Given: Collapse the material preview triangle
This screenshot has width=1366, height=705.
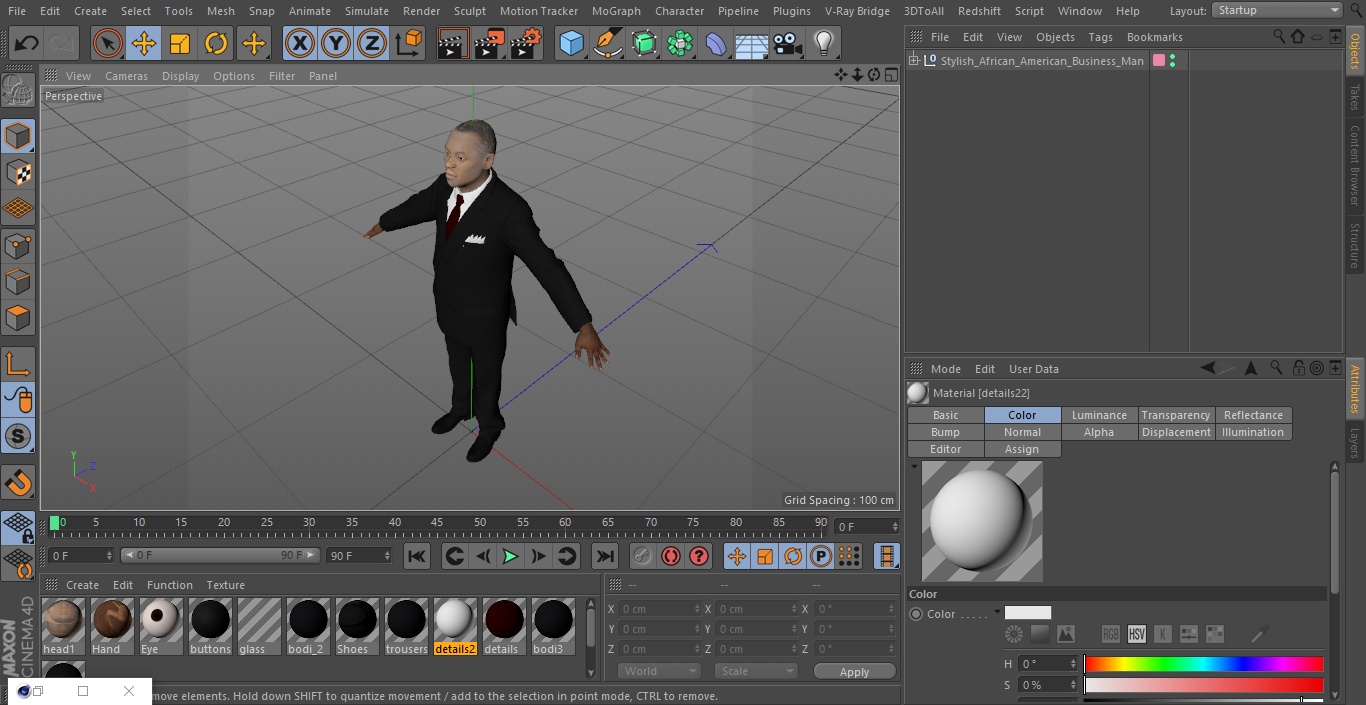Looking at the screenshot, I should (914, 467).
